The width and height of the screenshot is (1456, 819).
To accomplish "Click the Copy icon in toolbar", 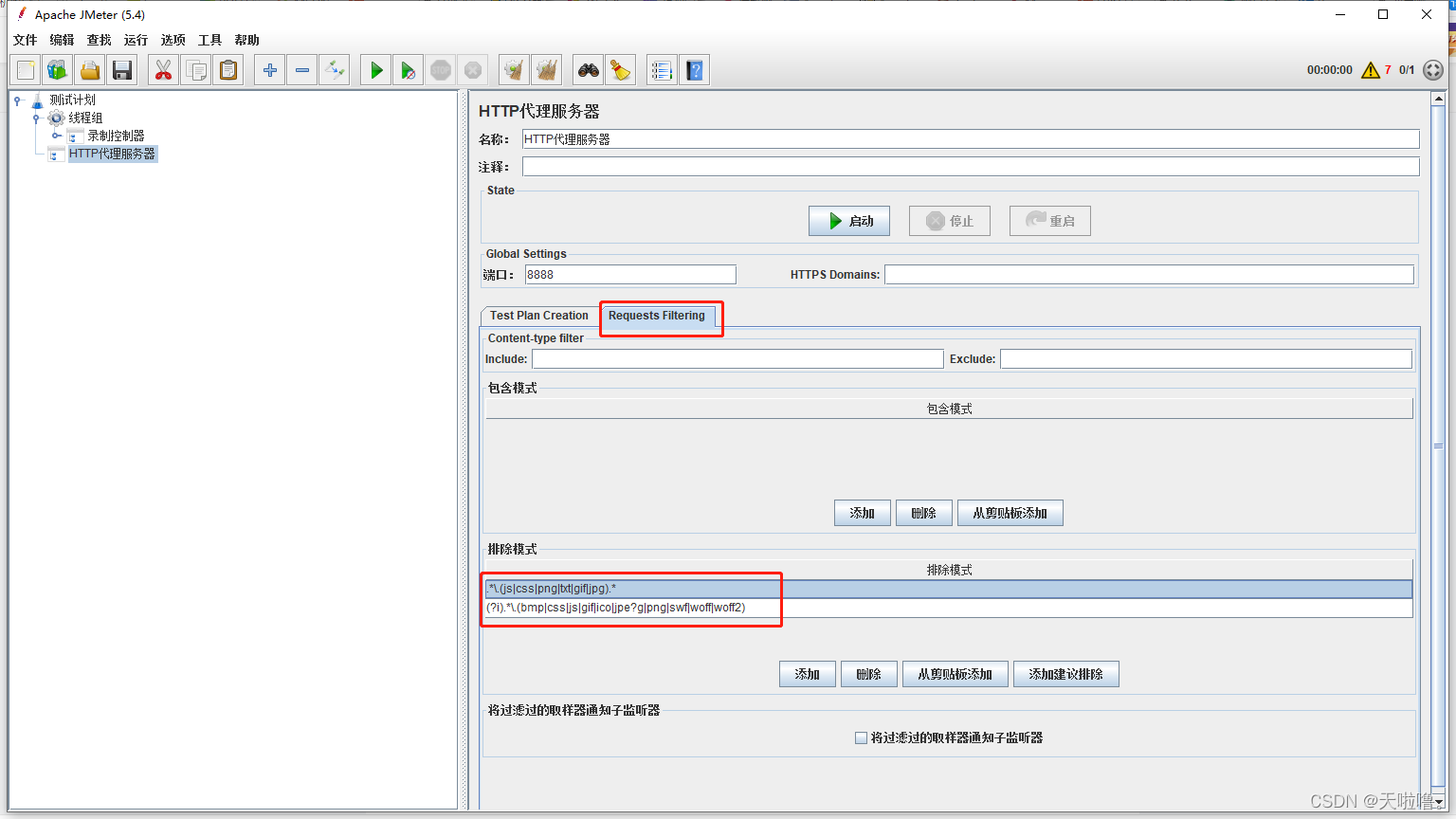I will point(196,70).
